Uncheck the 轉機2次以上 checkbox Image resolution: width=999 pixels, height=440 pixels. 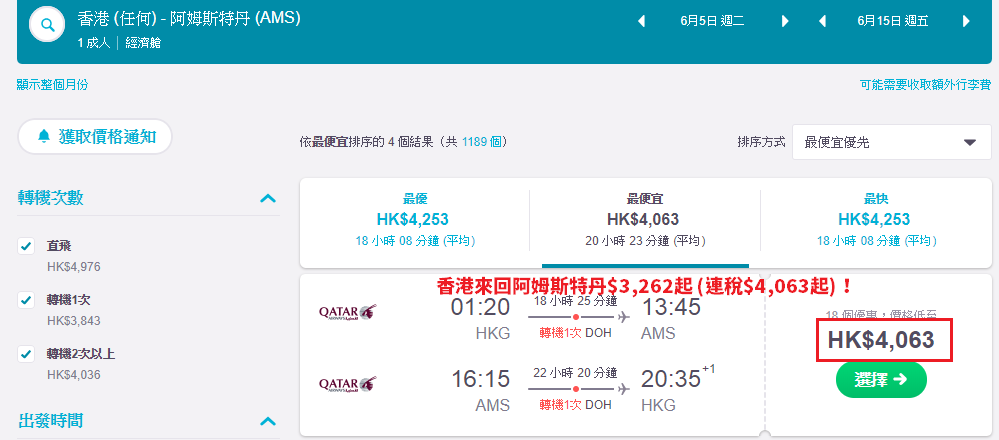[26, 353]
